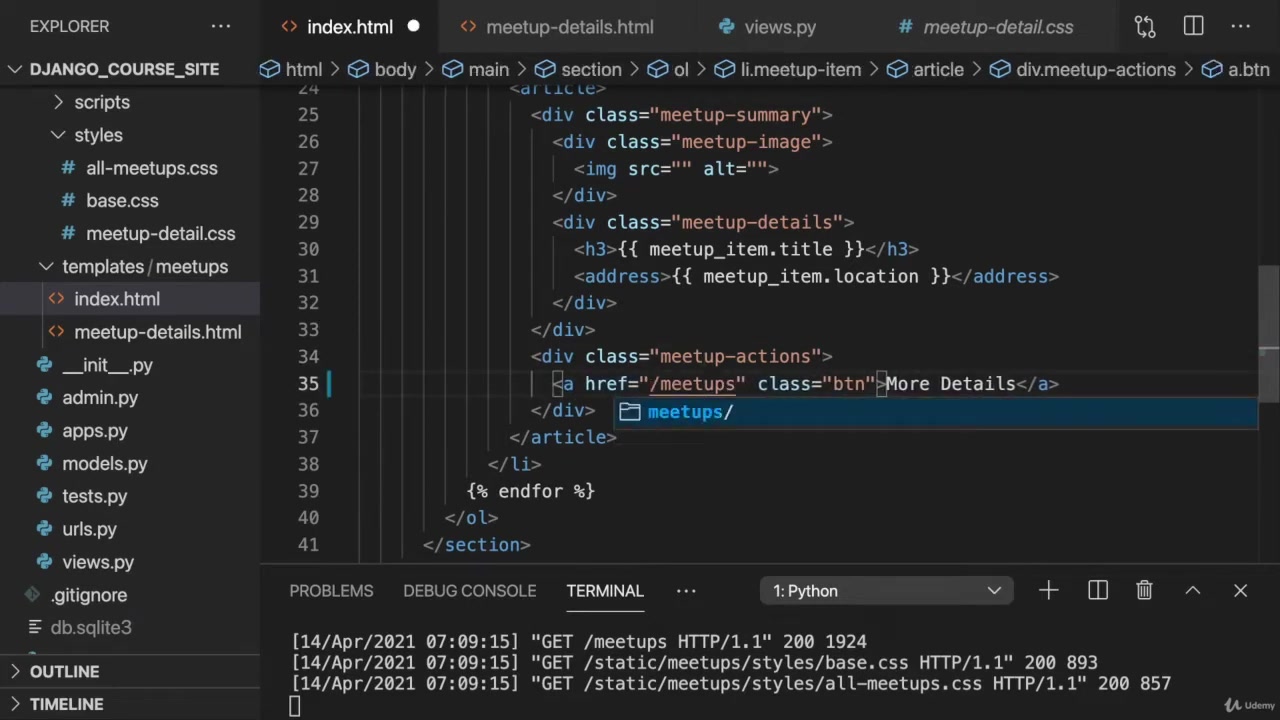The image size is (1280, 720).
Task: Open models.py in the file explorer
Action: point(104,464)
